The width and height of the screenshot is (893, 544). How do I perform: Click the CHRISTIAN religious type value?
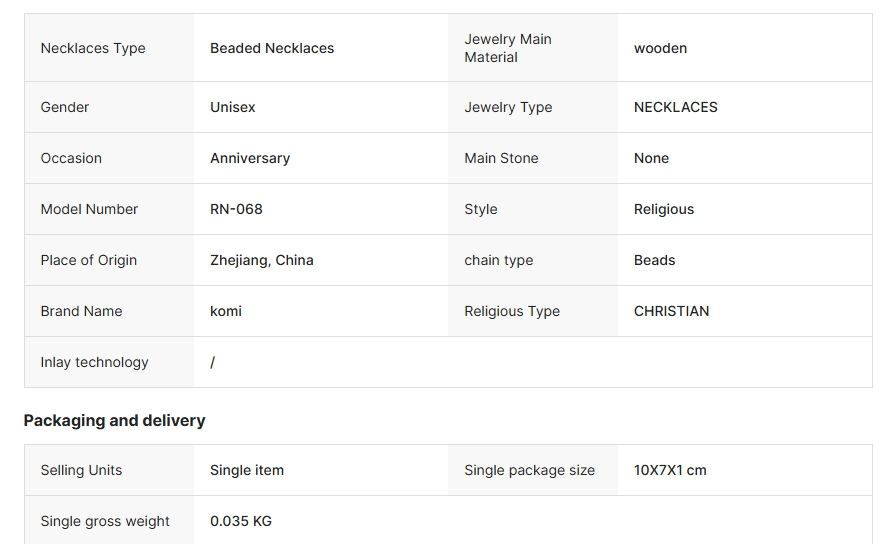tap(671, 311)
